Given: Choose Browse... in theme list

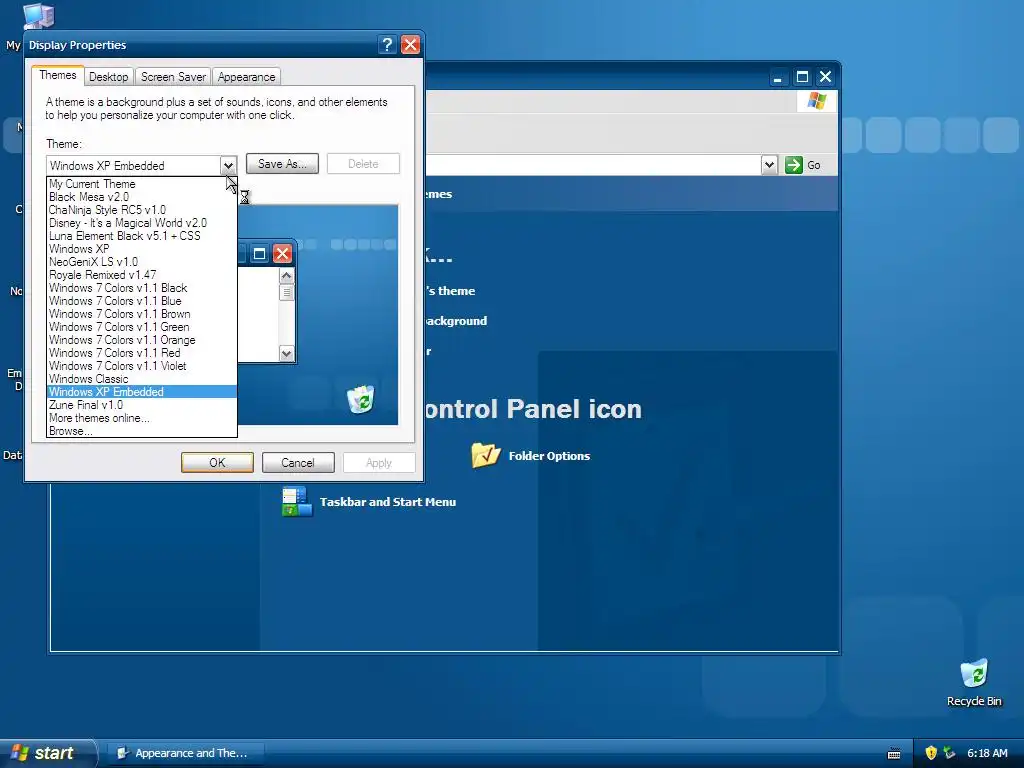Looking at the screenshot, I should [x=142, y=431].
